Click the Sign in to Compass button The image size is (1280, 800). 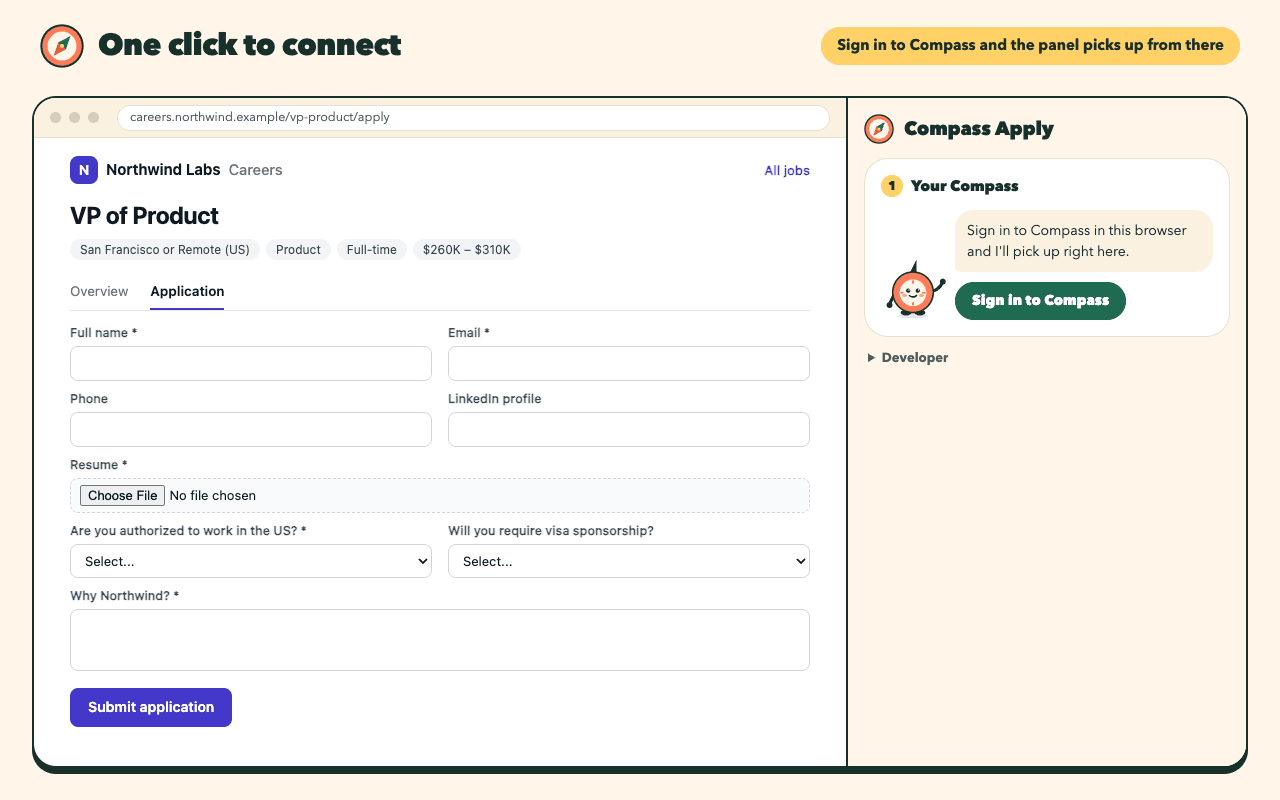[x=1040, y=301]
